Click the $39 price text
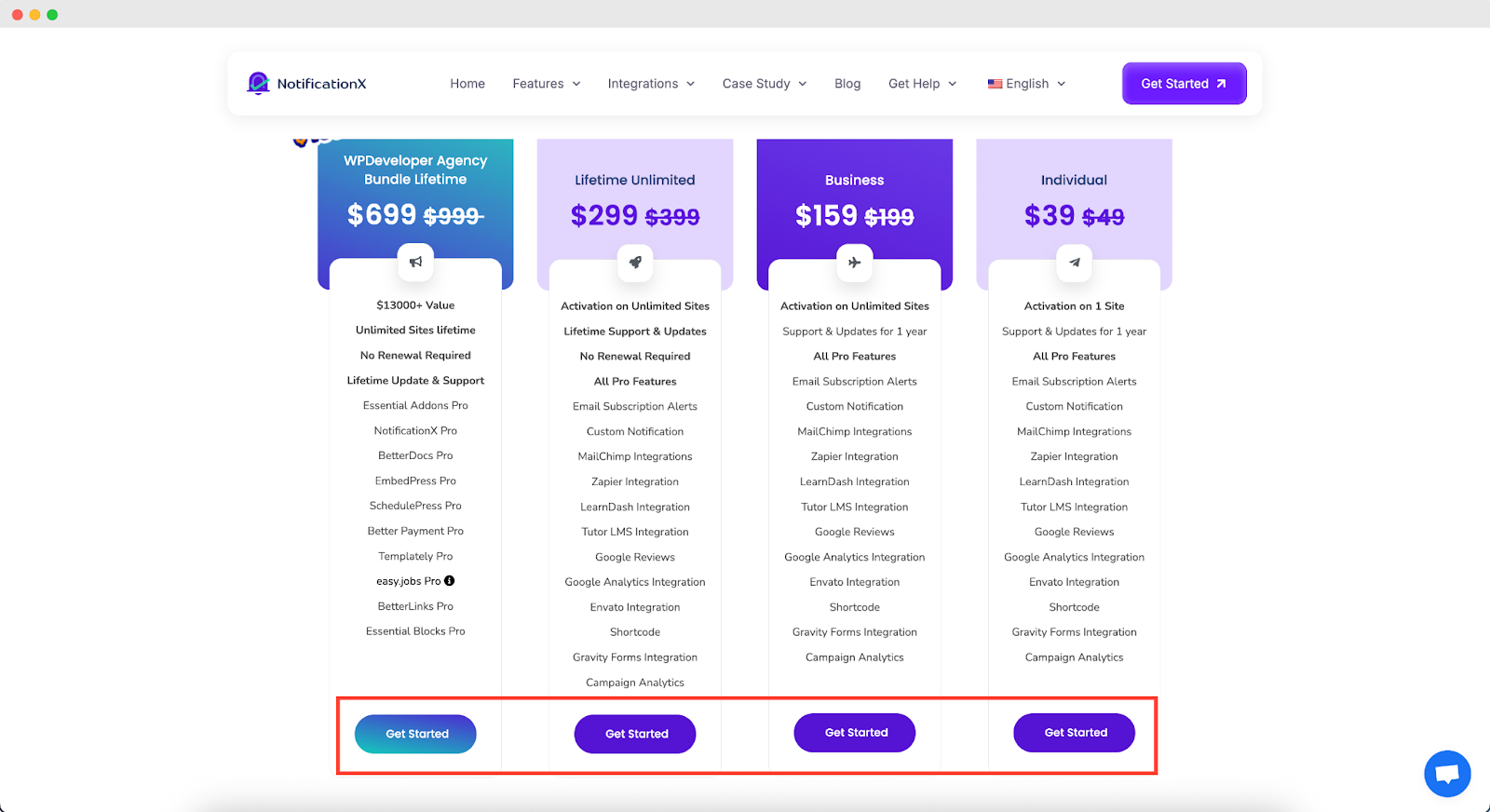Image resolution: width=1490 pixels, height=812 pixels. click(1050, 216)
